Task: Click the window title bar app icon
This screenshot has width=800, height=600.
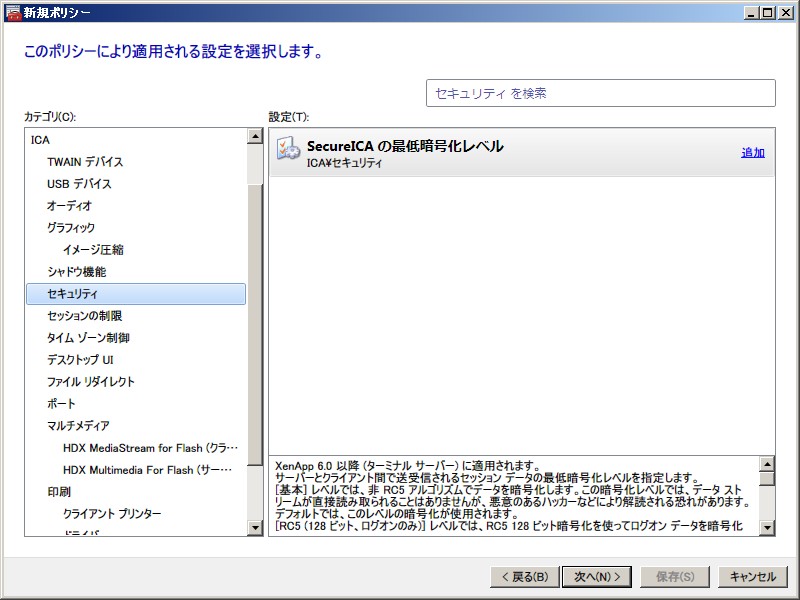Action: (12, 12)
